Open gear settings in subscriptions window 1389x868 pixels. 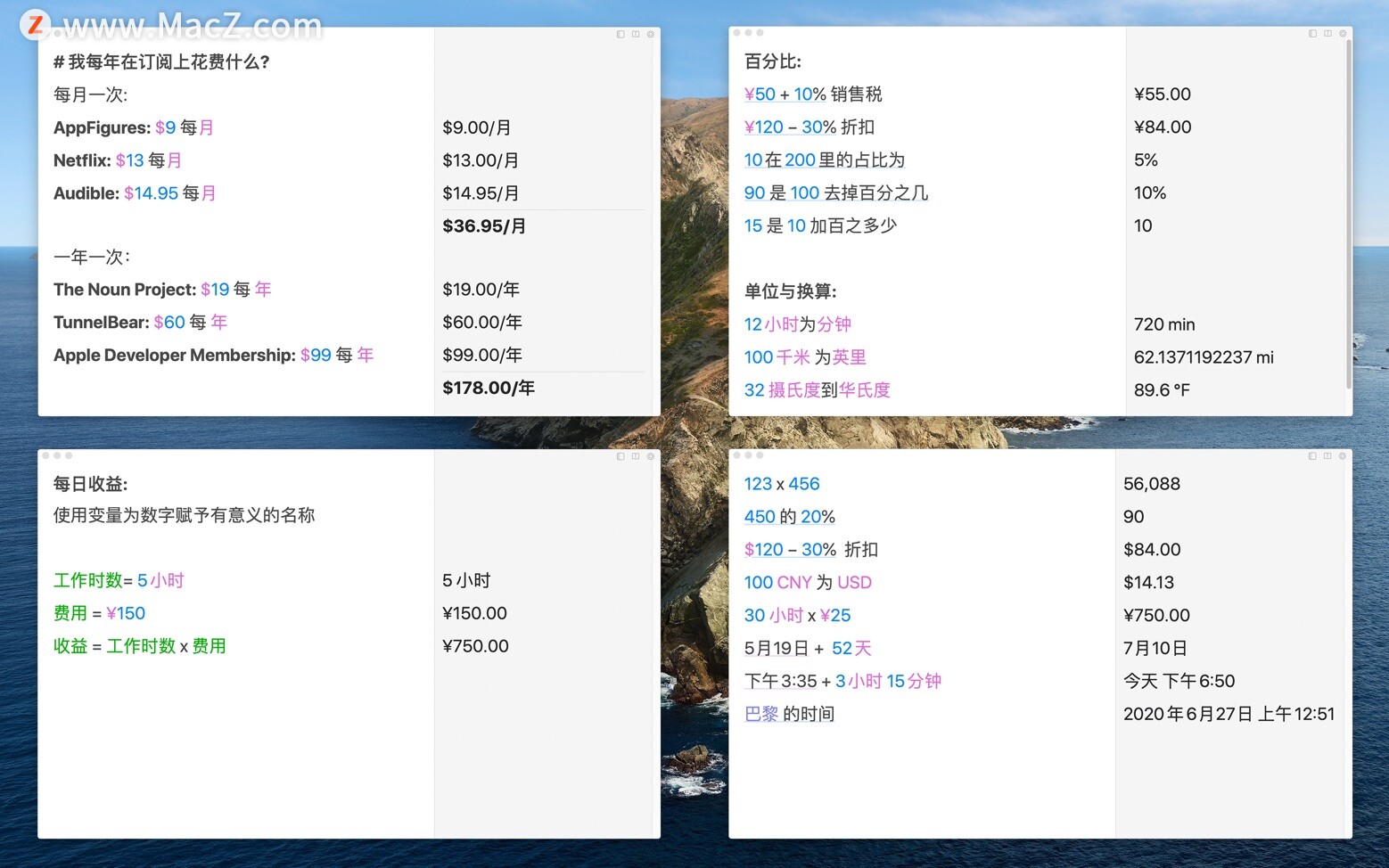point(651,34)
